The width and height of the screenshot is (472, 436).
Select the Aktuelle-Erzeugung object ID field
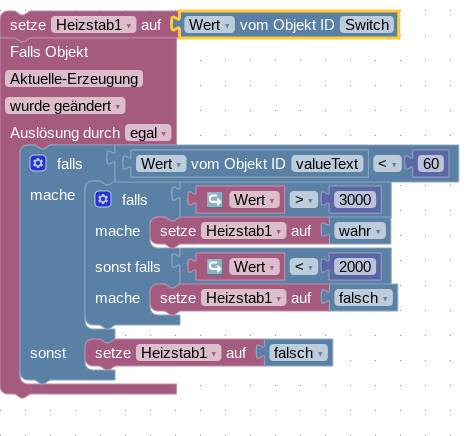(x=74, y=79)
